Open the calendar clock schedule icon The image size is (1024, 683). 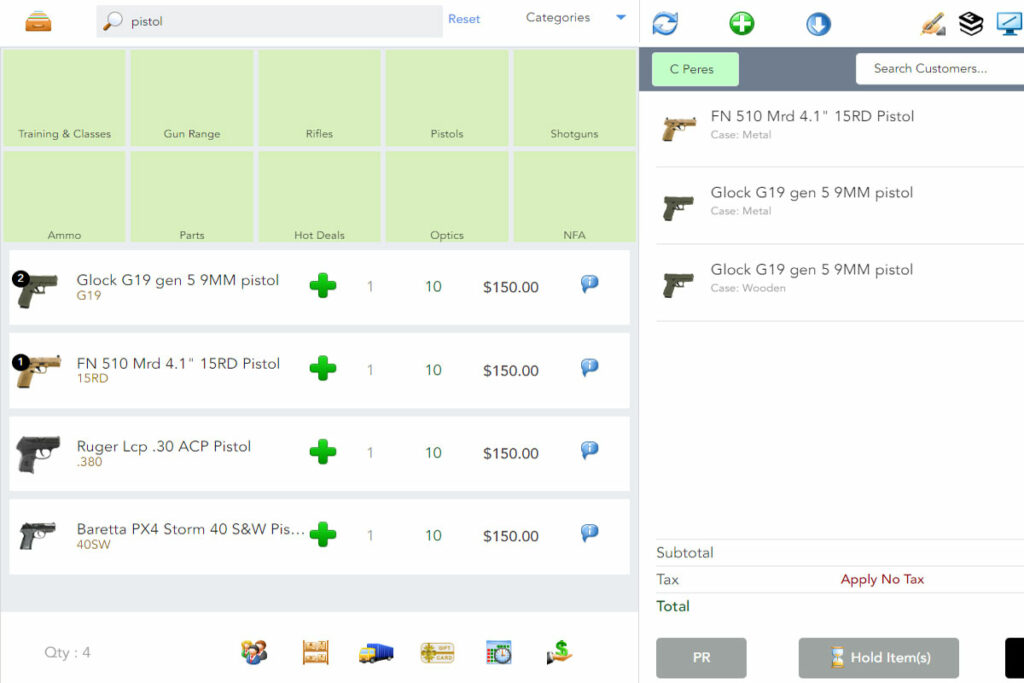[x=499, y=652]
